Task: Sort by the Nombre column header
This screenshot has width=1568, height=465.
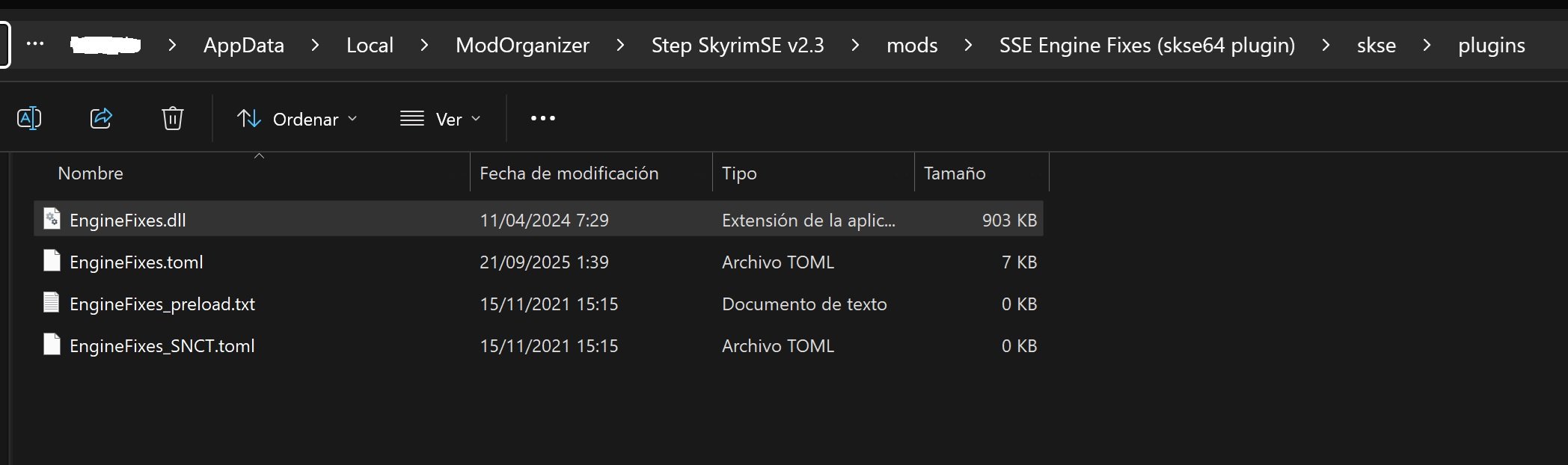Action: (x=91, y=173)
